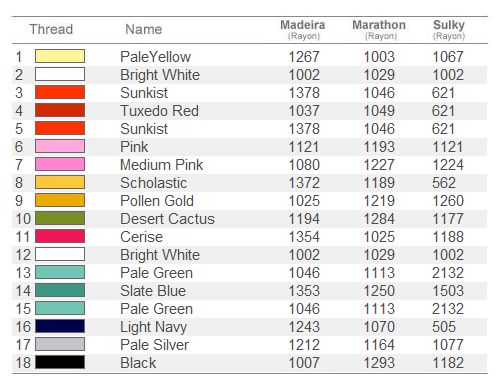Click the Thread column header
The width and height of the screenshot is (500, 384).
point(51,29)
